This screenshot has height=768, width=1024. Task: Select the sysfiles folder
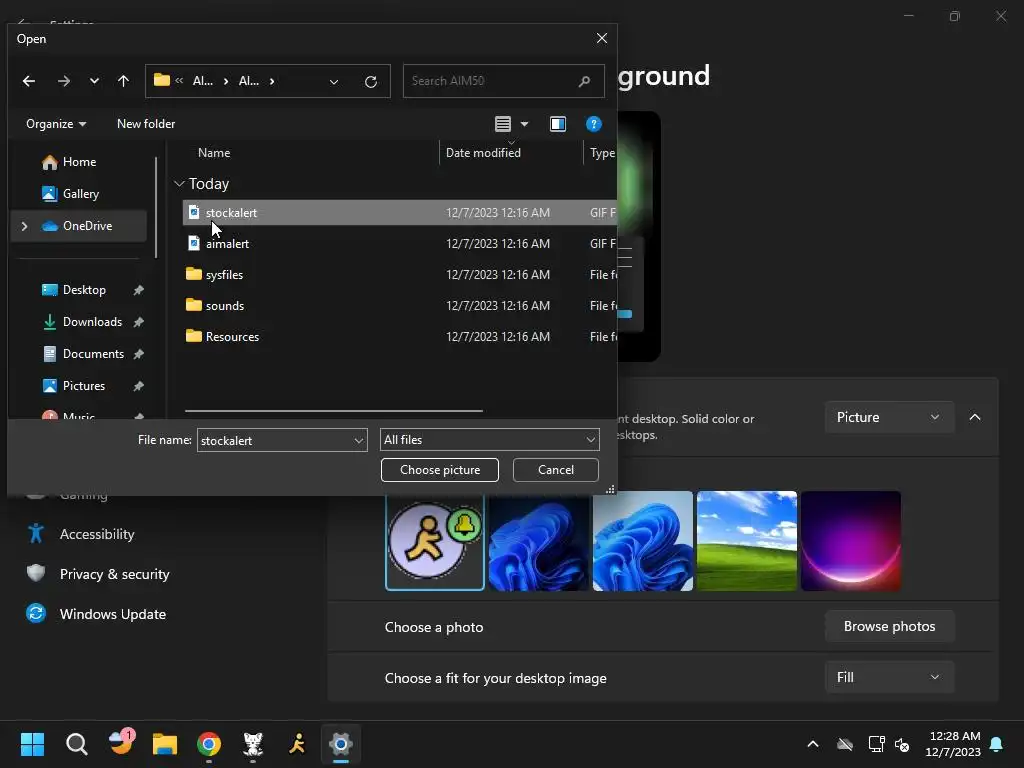400,275
